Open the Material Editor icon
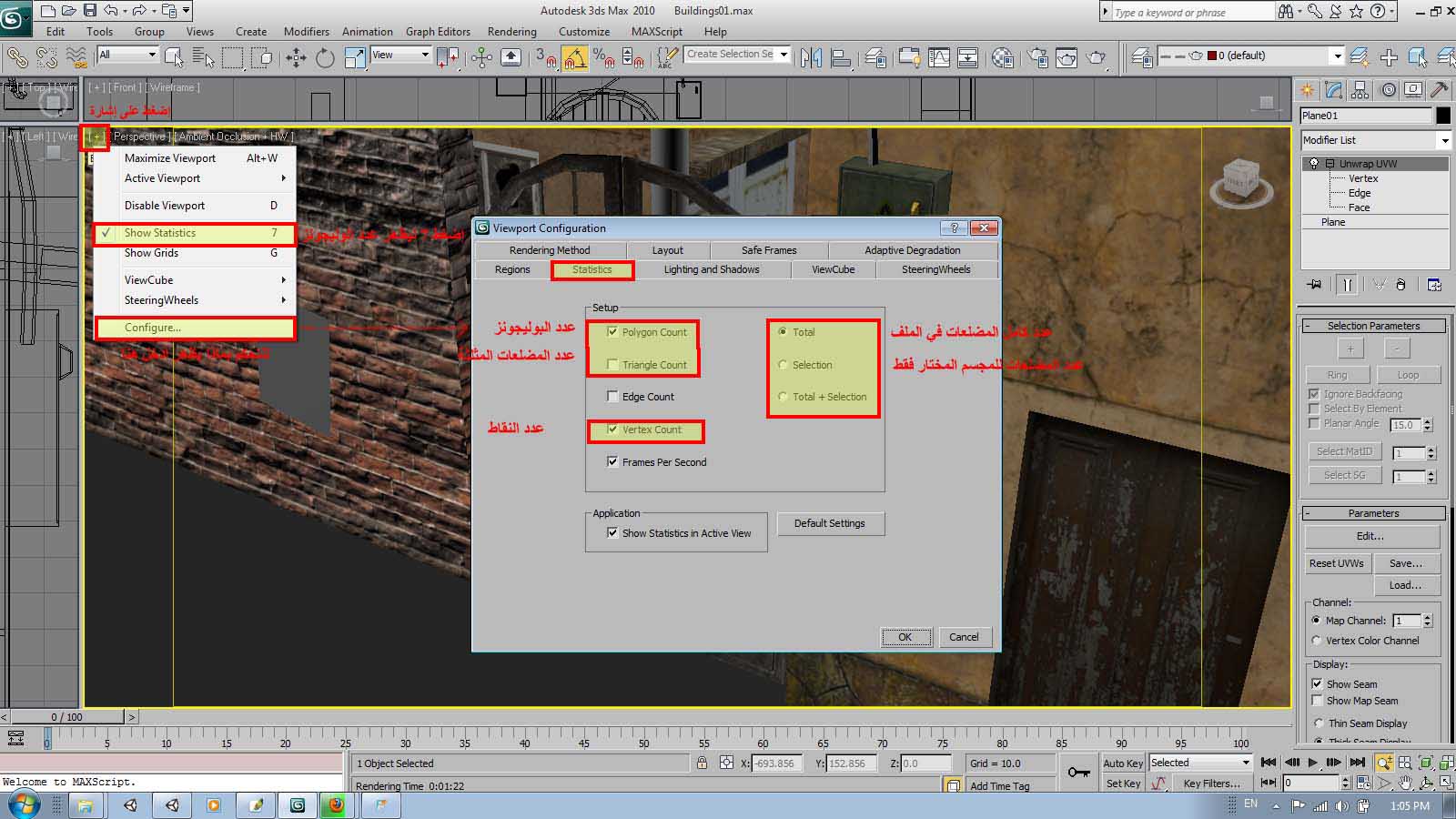The image size is (1456, 819). (x=1003, y=57)
